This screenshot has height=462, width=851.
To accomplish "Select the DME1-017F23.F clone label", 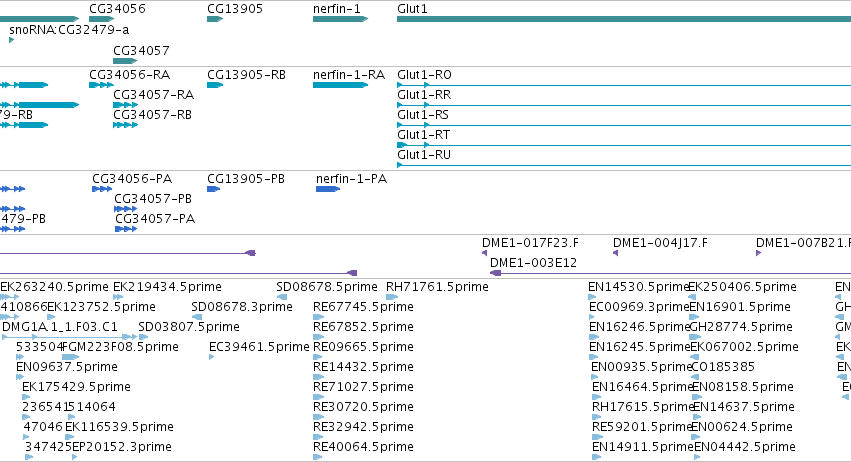I will pos(530,243).
